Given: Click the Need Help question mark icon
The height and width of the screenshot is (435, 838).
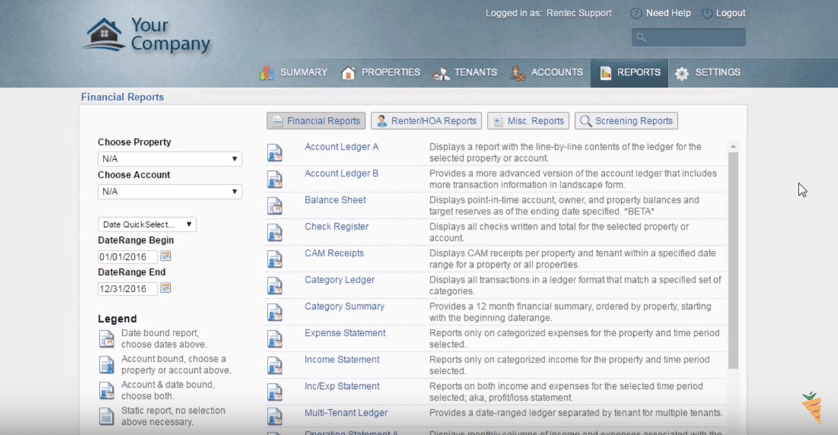Looking at the screenshot, I should 635,13.
